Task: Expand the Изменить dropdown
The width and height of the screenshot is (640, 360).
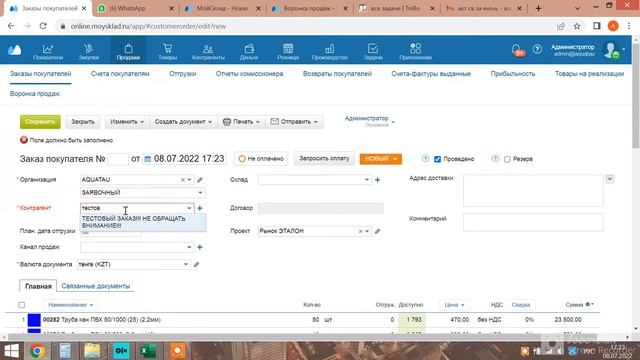Action: click(x=127, y=122)
